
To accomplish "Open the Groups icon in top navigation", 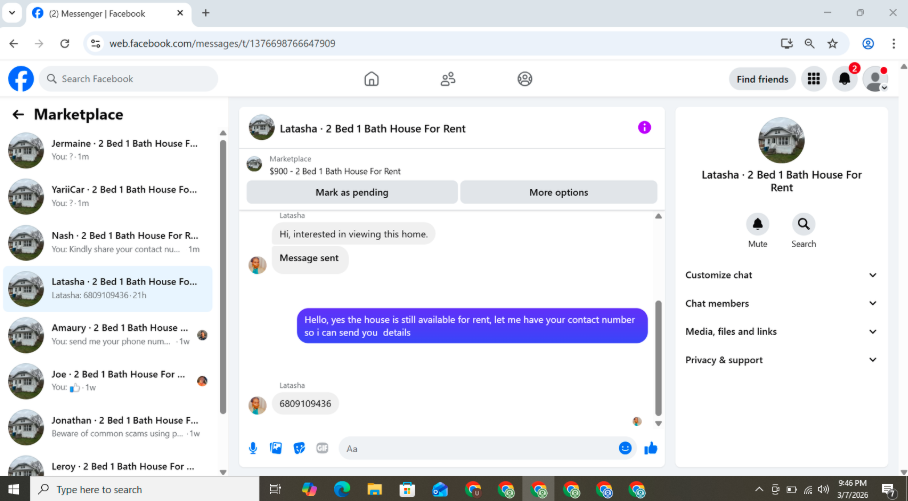I will (x=525, y=79).
